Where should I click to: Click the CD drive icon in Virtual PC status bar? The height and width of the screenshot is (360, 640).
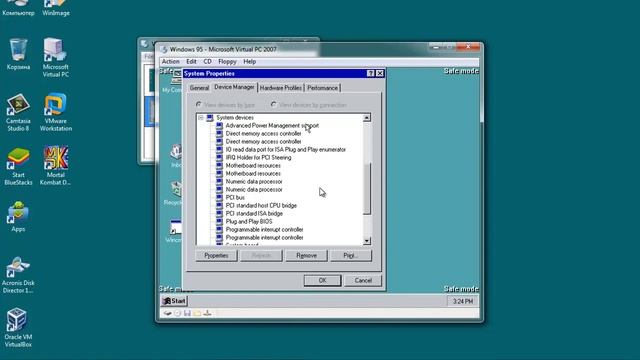178,313
